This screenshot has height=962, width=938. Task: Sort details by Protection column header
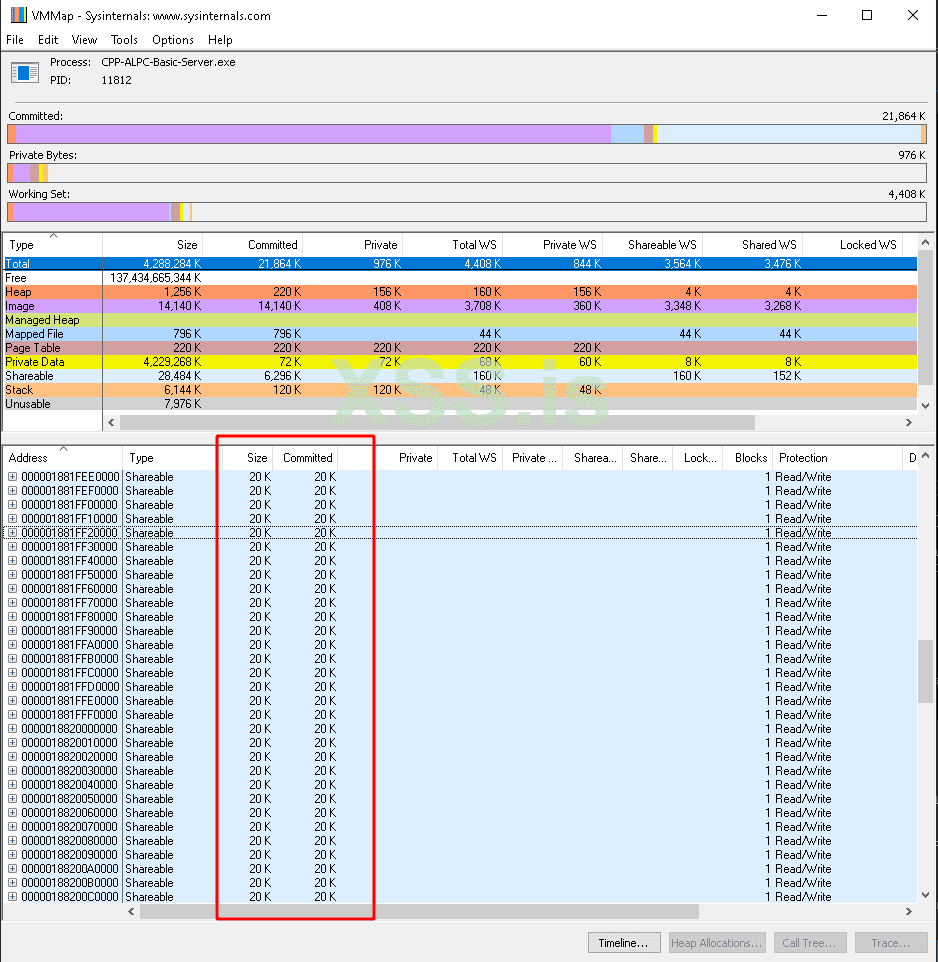click(803, 458)
